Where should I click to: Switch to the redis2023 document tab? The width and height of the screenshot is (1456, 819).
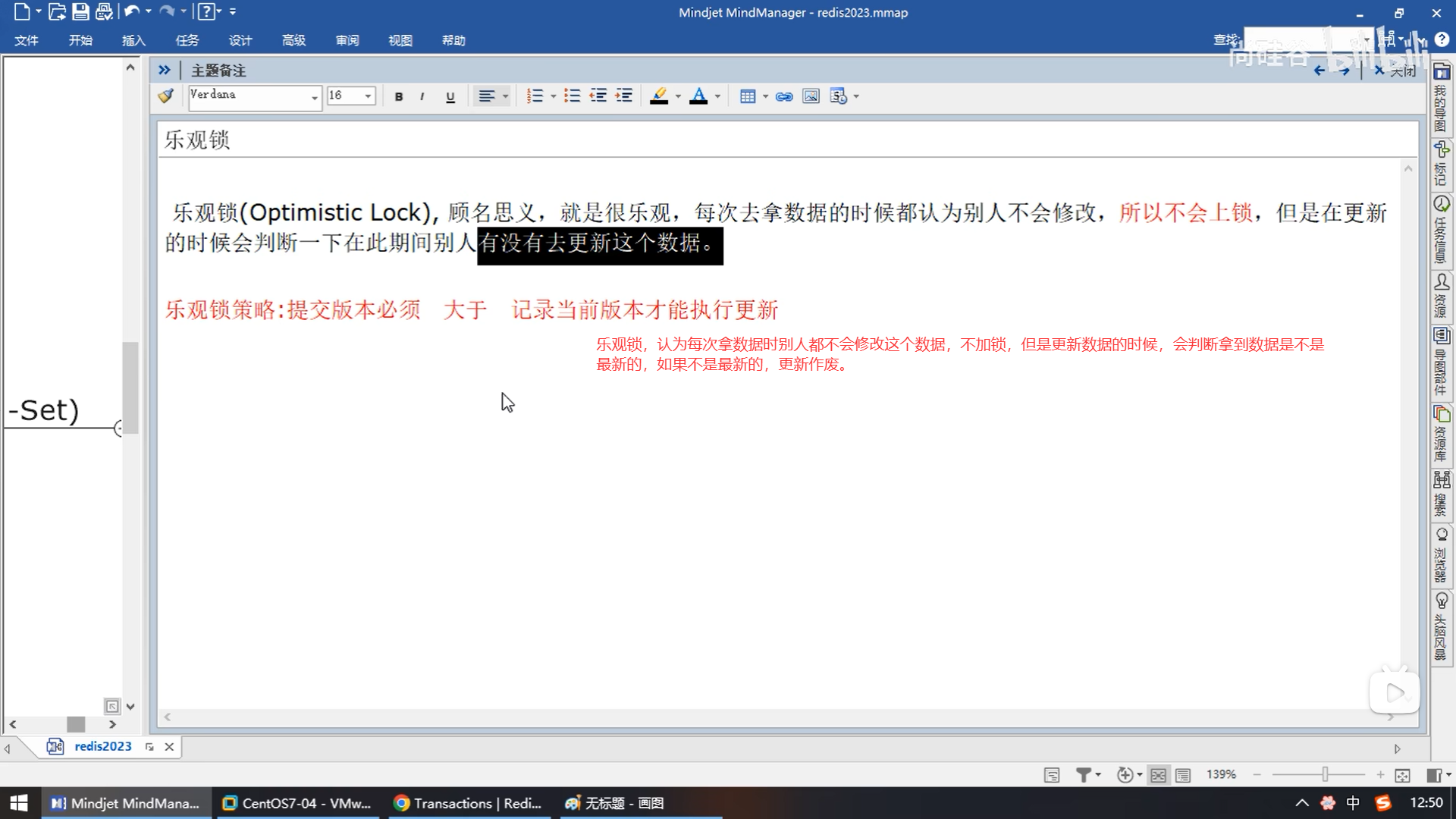click(102, 746)
